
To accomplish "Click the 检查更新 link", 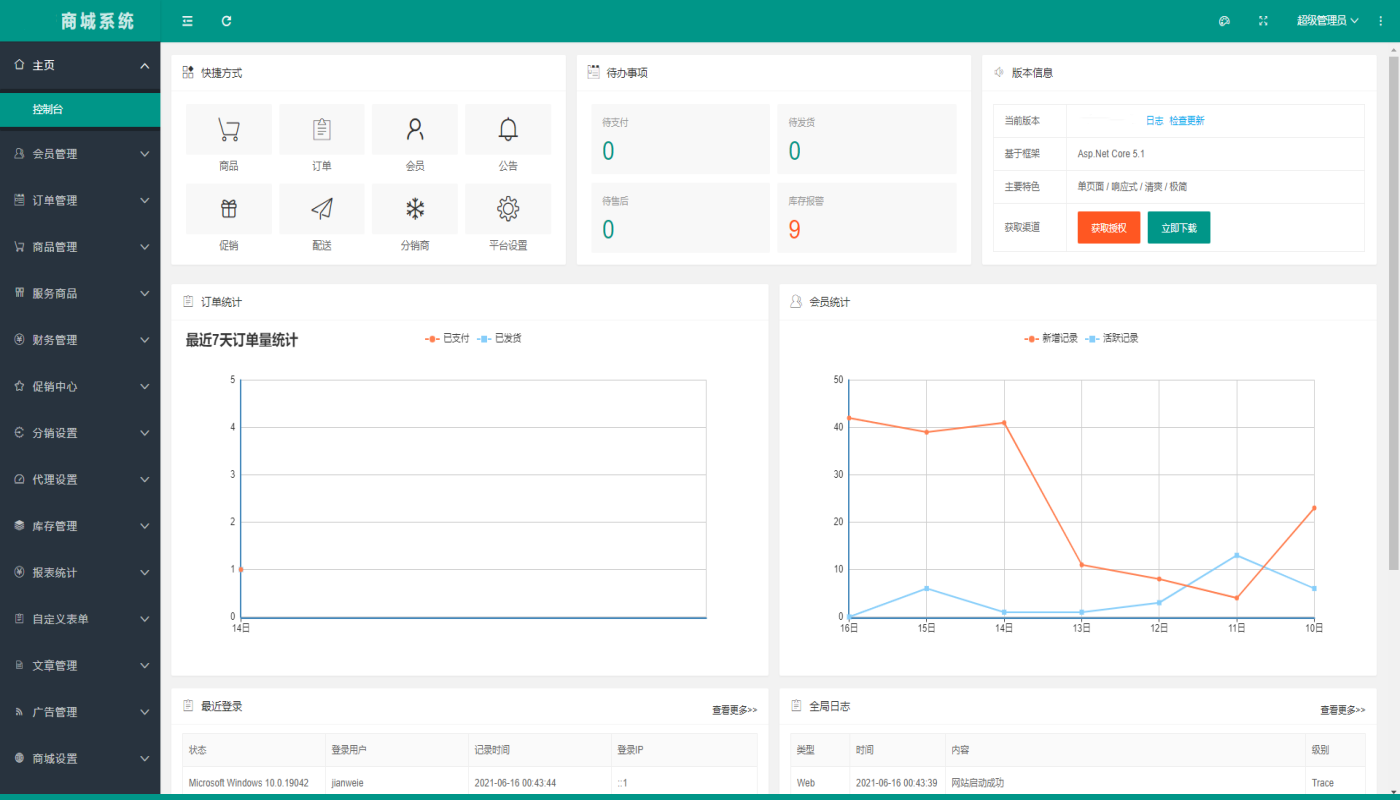I will pos(1187,121).
